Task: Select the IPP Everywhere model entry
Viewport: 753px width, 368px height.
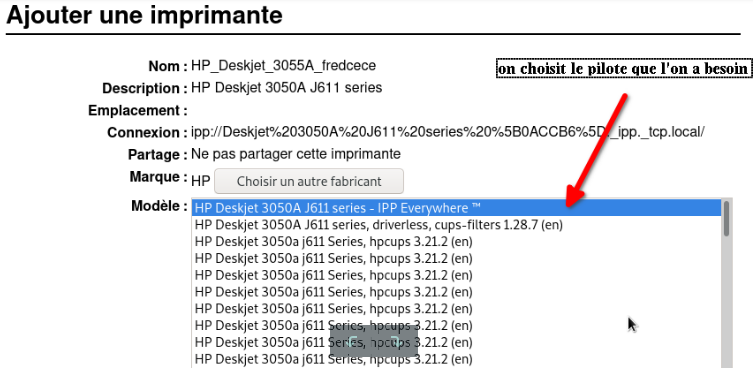Action: point(457,208)
